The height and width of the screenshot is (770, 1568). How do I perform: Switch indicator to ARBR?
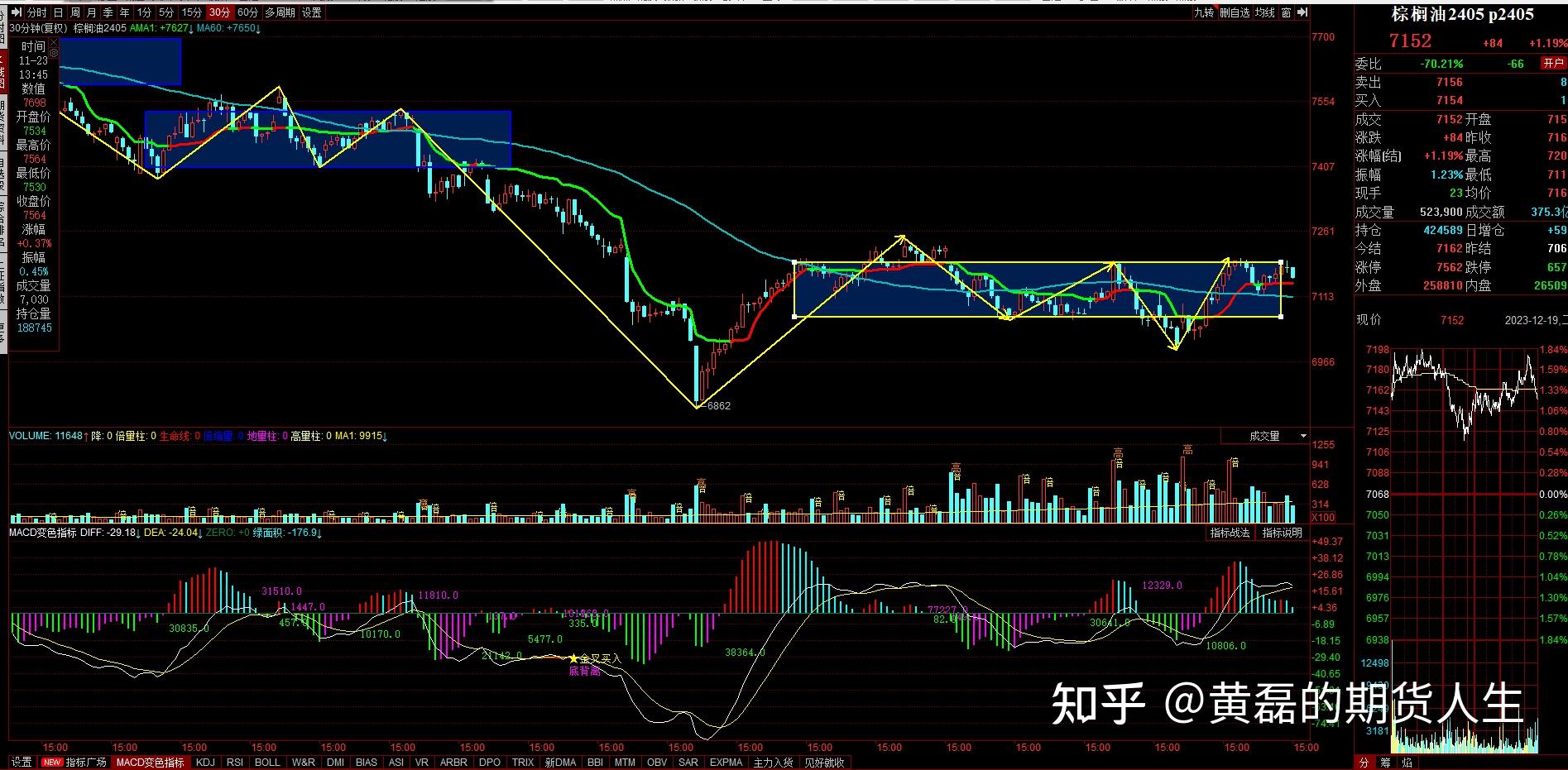[453, 763]
